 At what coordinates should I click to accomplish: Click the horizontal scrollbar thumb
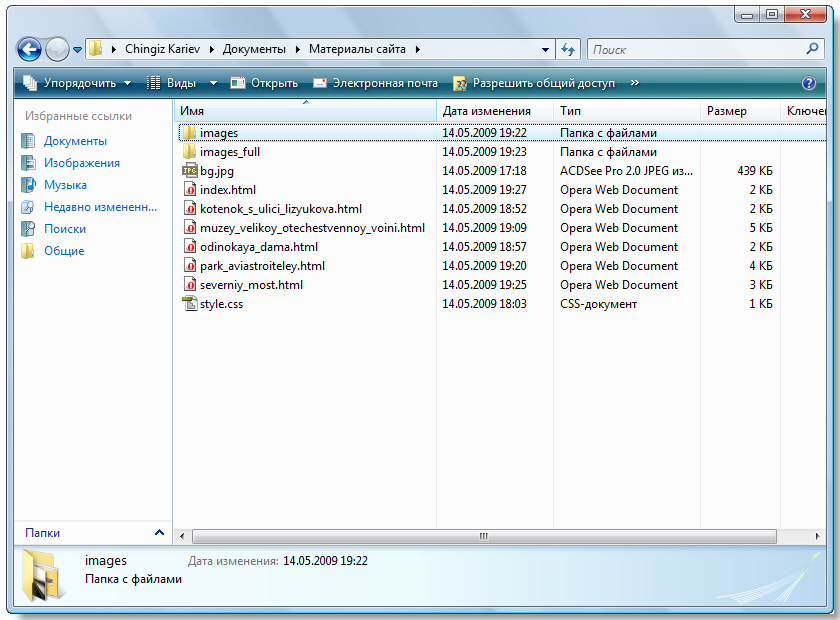[x=483, y=536]
